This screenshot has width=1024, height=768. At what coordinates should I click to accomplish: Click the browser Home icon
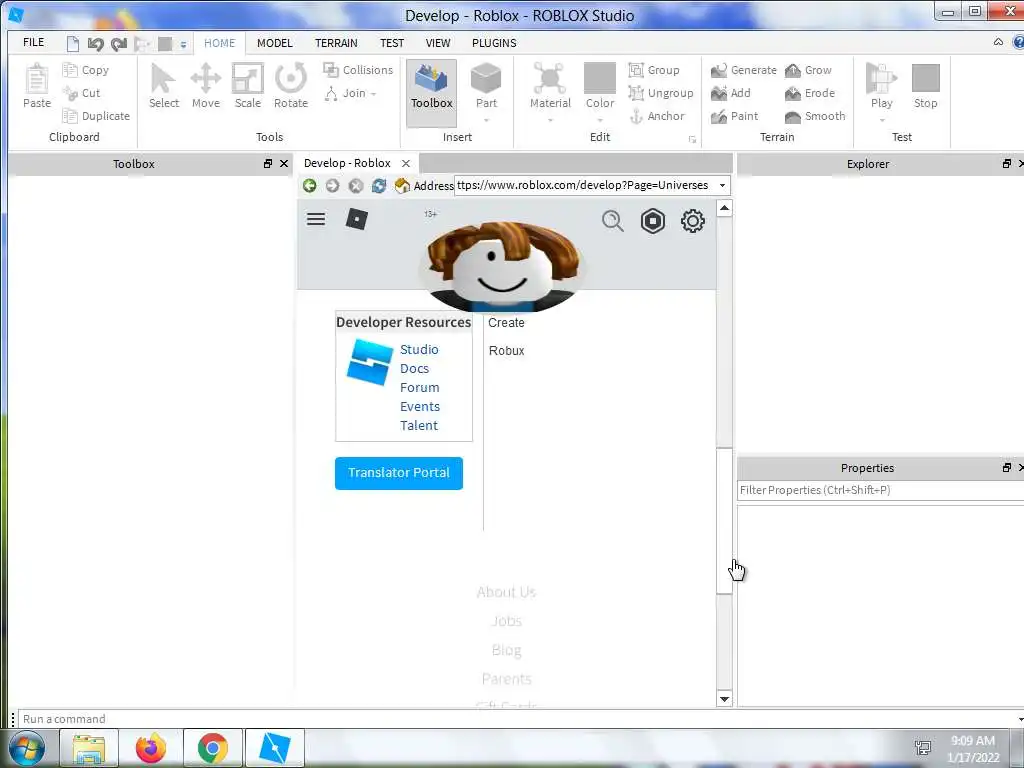(402, 185)
